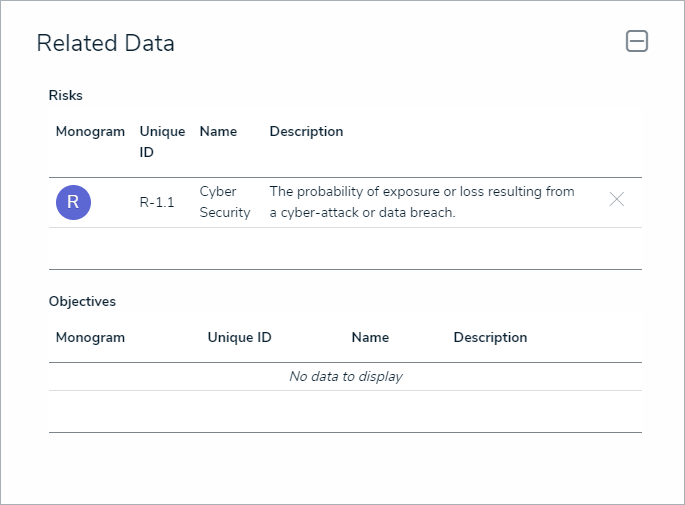The image size is (685, 505).
Task: Click the Objectives Unique ID column header
Action: pyautogui.click(x=239, y=337)
